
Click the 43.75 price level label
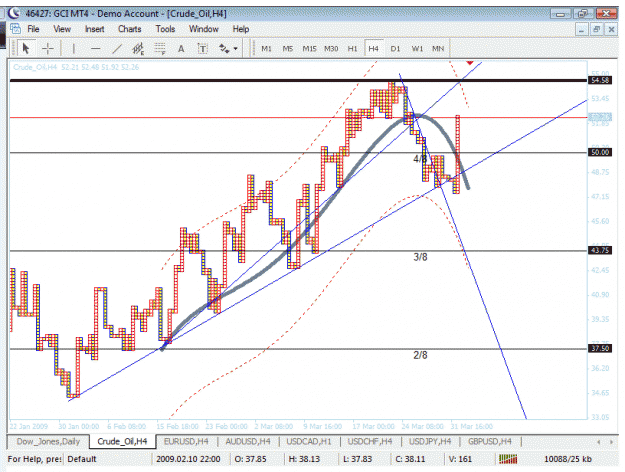pyautogui.click(x=600, y=250)
